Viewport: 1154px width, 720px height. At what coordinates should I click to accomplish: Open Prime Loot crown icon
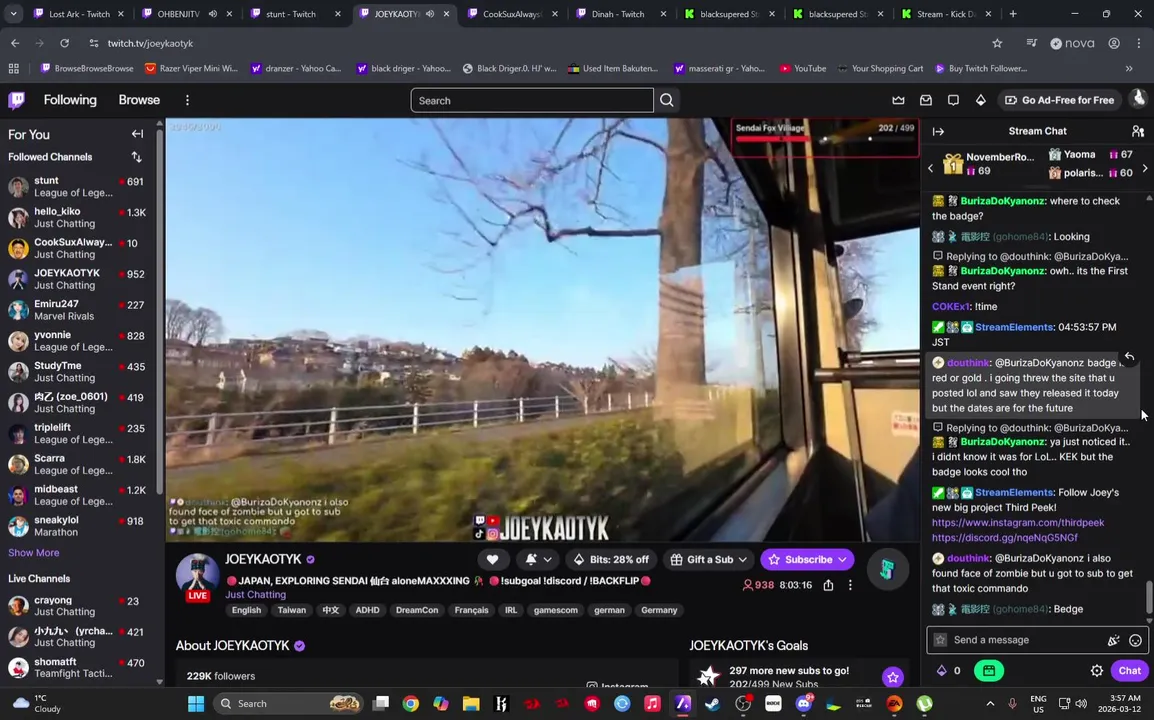point(898,100)
